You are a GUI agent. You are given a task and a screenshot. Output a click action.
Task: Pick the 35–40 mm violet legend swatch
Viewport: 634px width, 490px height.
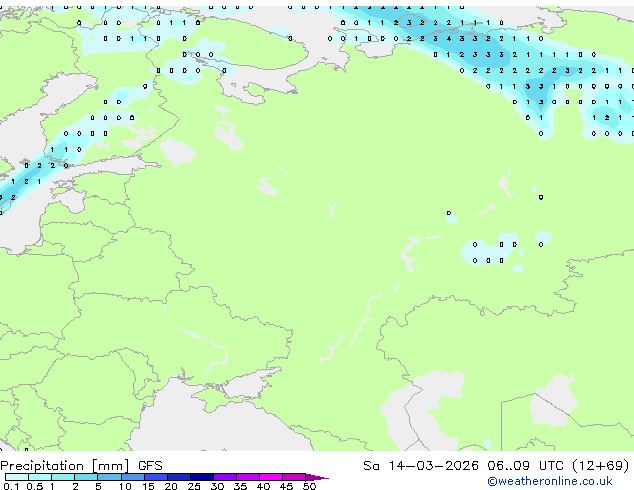247,477
